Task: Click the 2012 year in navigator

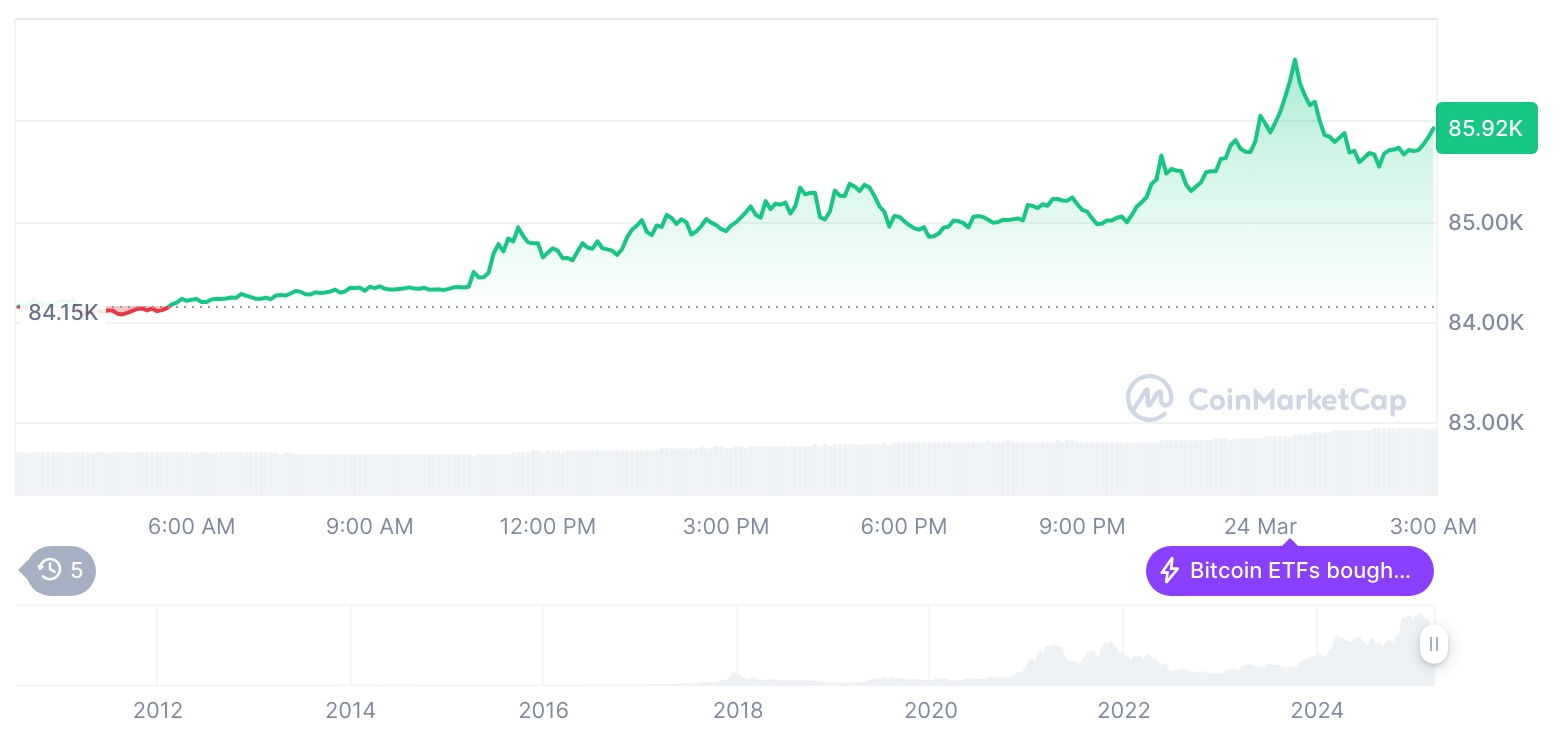Action: tap(158, 711)
